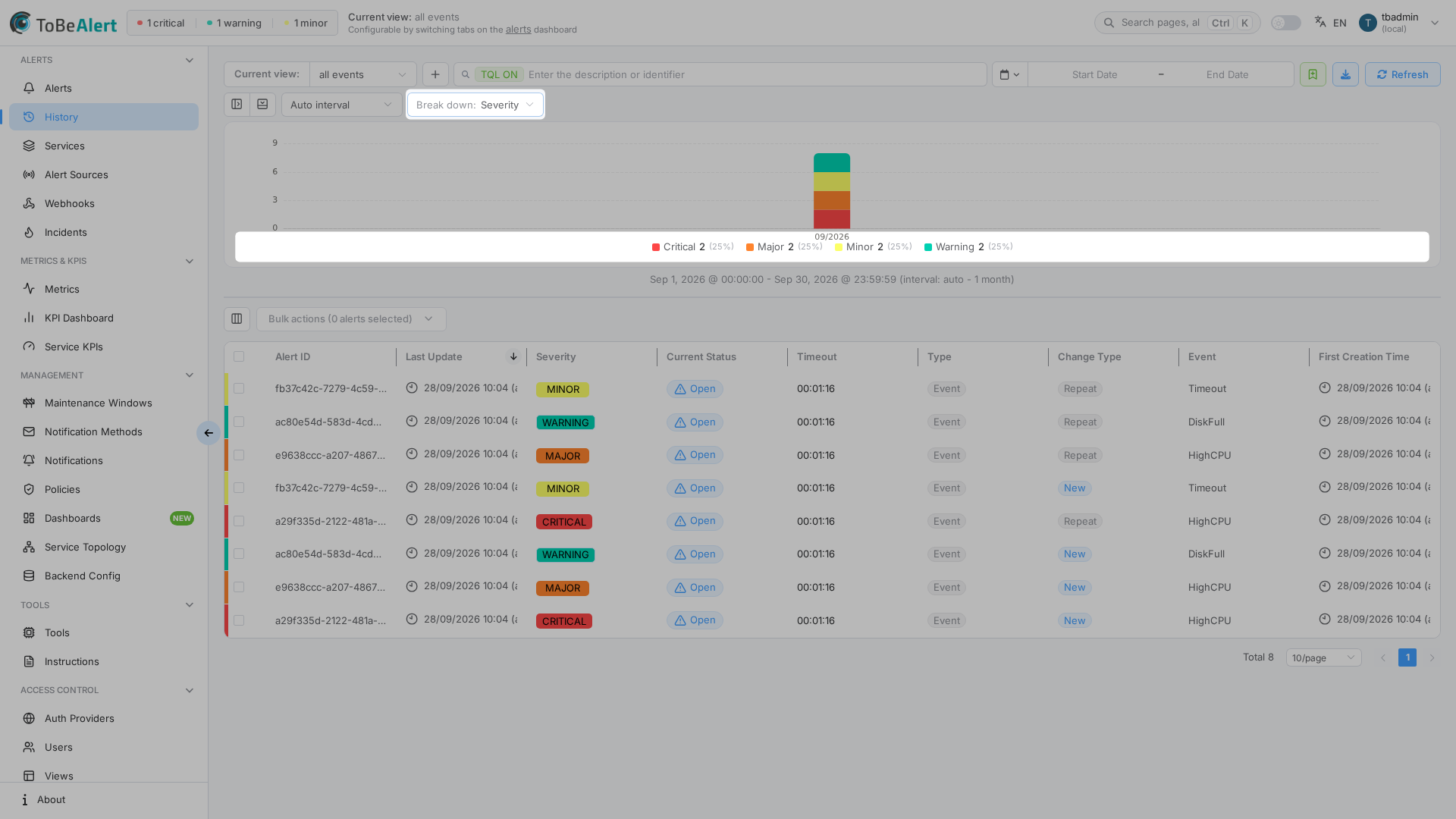Toggle the Critical legend swatch
This screenshot has height=819, width=1456.
656,247
